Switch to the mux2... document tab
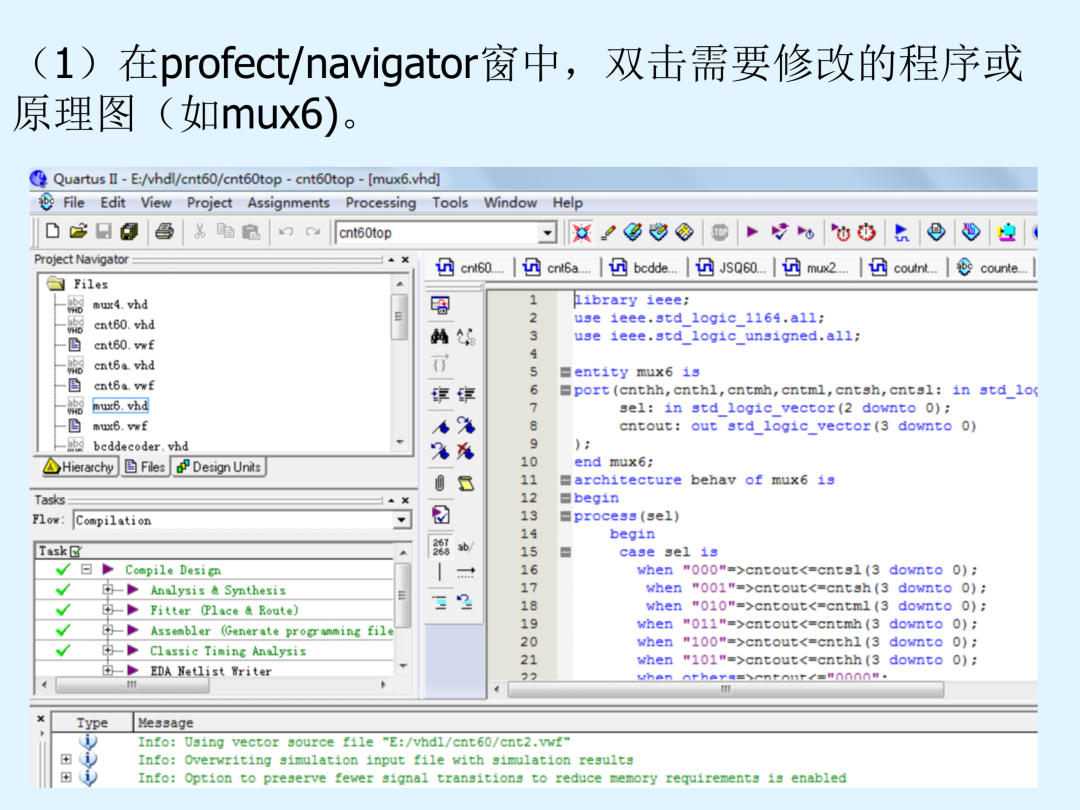This screenshot has width=1080, height=810. click(817, 268)
